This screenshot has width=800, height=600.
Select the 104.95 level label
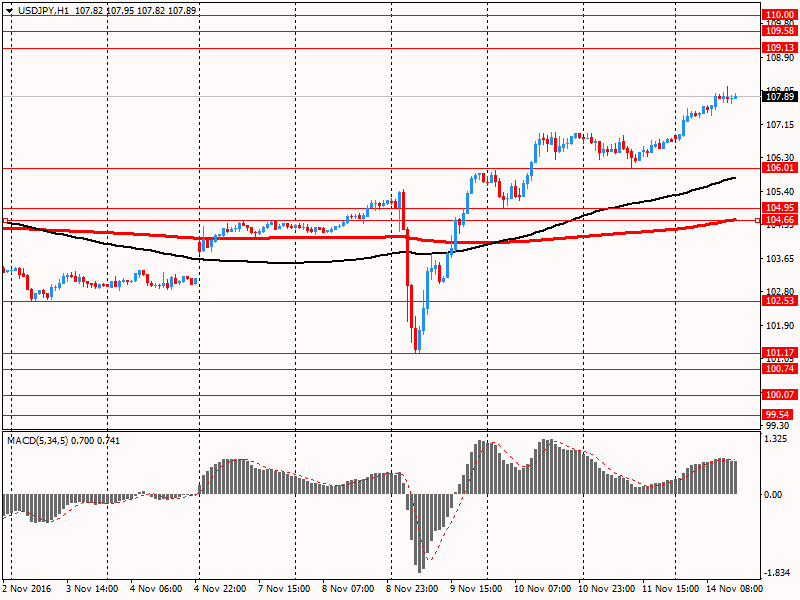(x=780, y=208)
